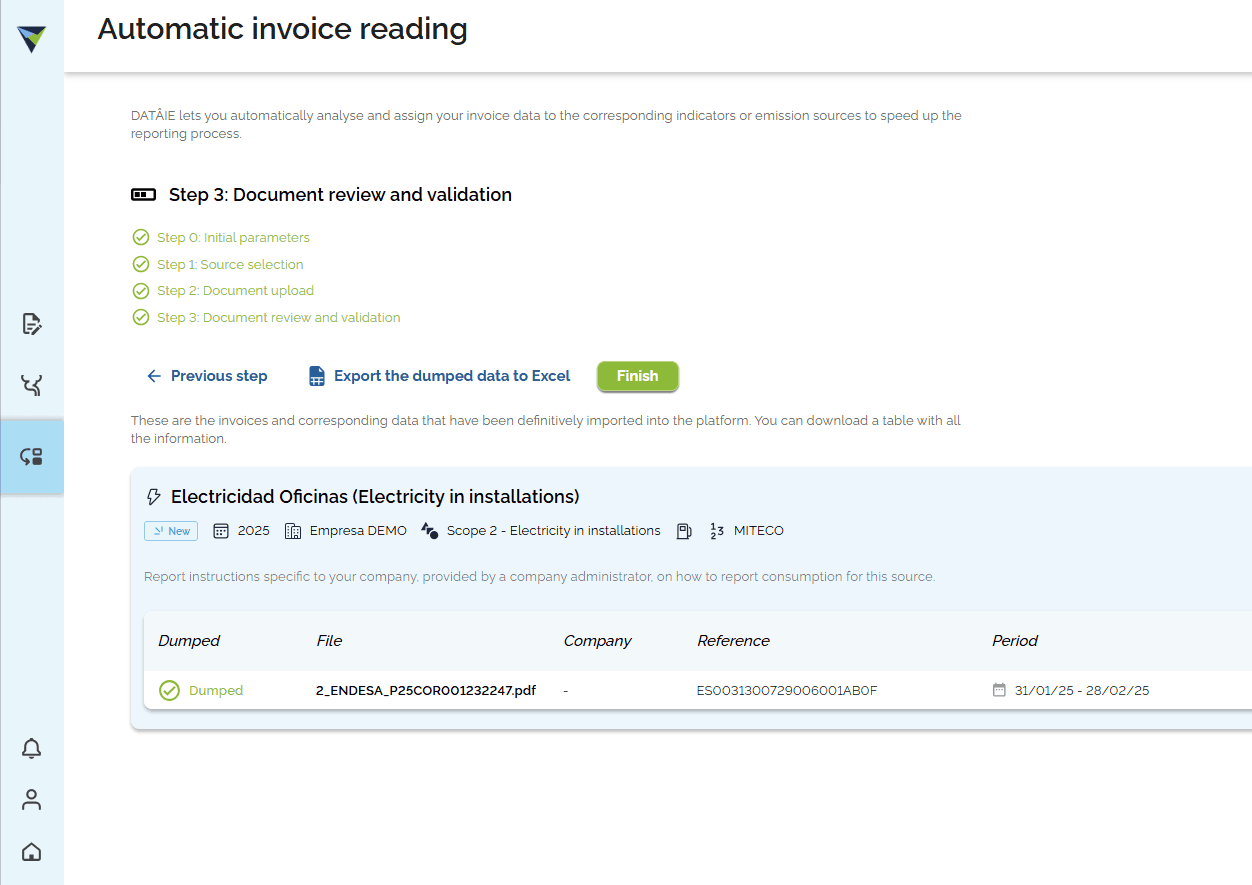Click the Company column header
1252x885 pixels.
point(597,641)
